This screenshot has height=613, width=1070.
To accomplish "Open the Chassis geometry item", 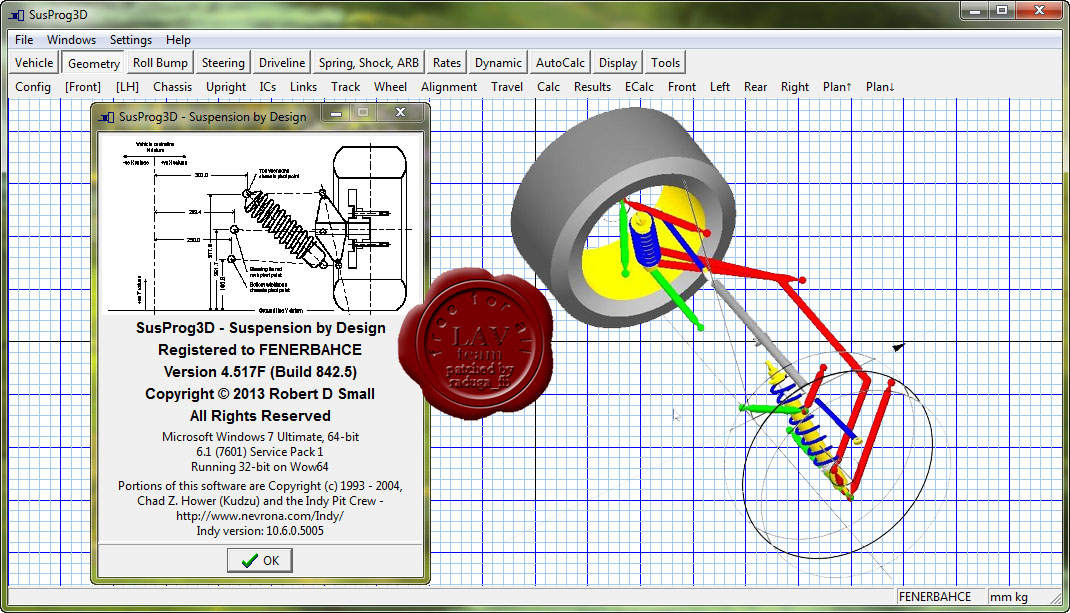I will click(172, 87).
